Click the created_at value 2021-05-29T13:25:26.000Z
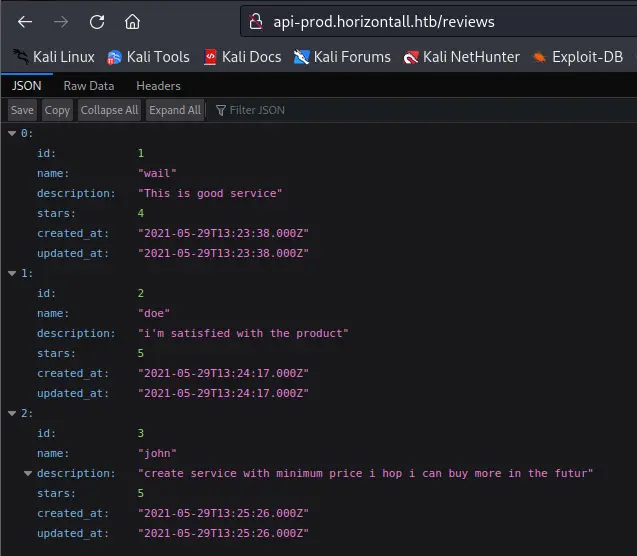This screenshot has height=556, width=637. coord(223,513)
